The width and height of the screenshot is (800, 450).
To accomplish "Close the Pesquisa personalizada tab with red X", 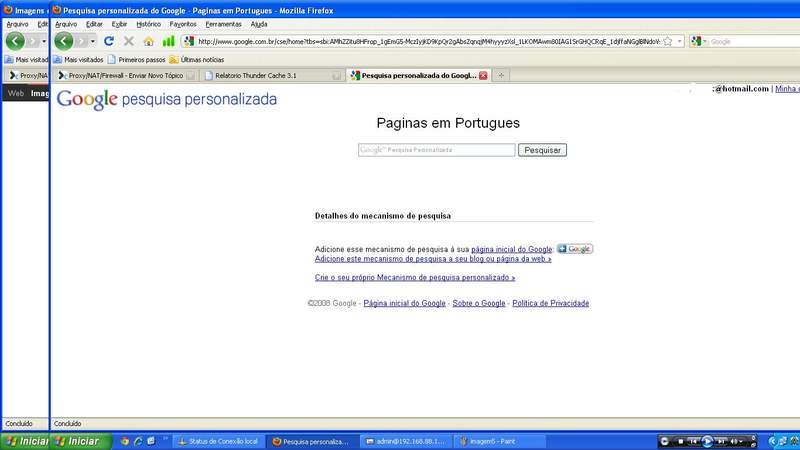I will (483, 76).
